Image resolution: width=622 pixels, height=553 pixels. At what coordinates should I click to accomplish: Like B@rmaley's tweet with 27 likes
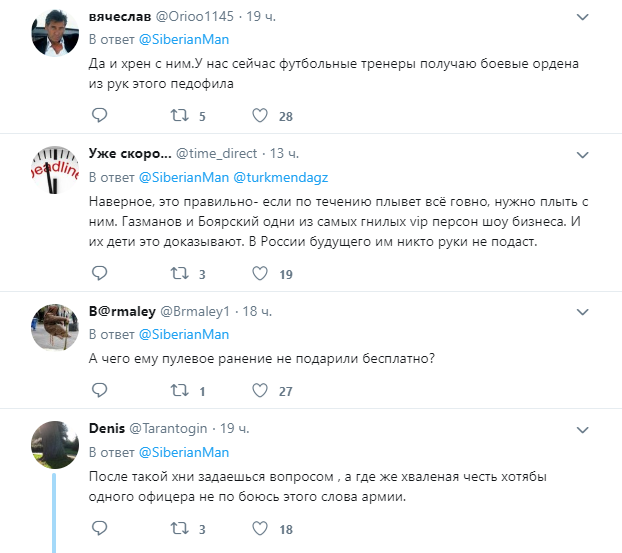tap(260, 391)
